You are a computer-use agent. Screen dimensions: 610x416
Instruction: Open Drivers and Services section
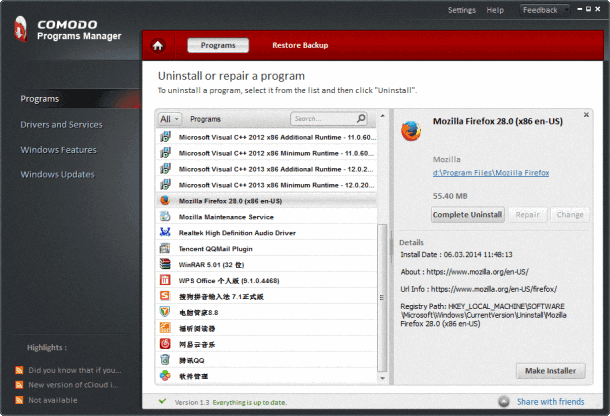click(x=61, y=125)
